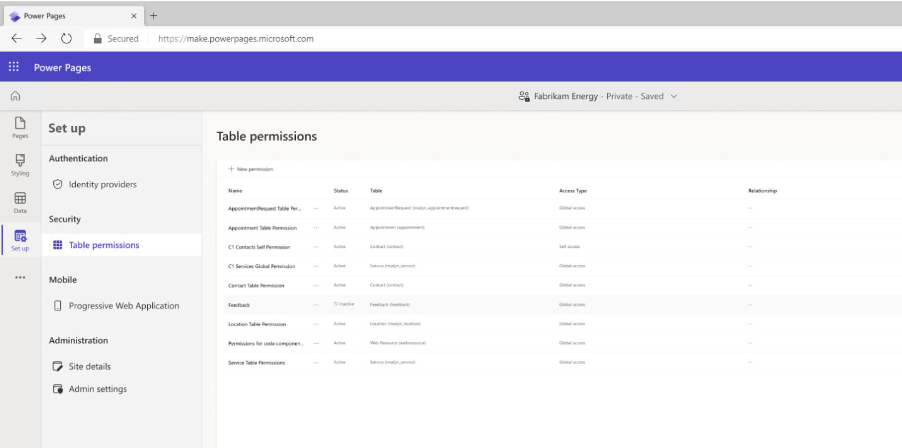Click the browser address bar URL
Screen dimensions: 902x448
236,39
